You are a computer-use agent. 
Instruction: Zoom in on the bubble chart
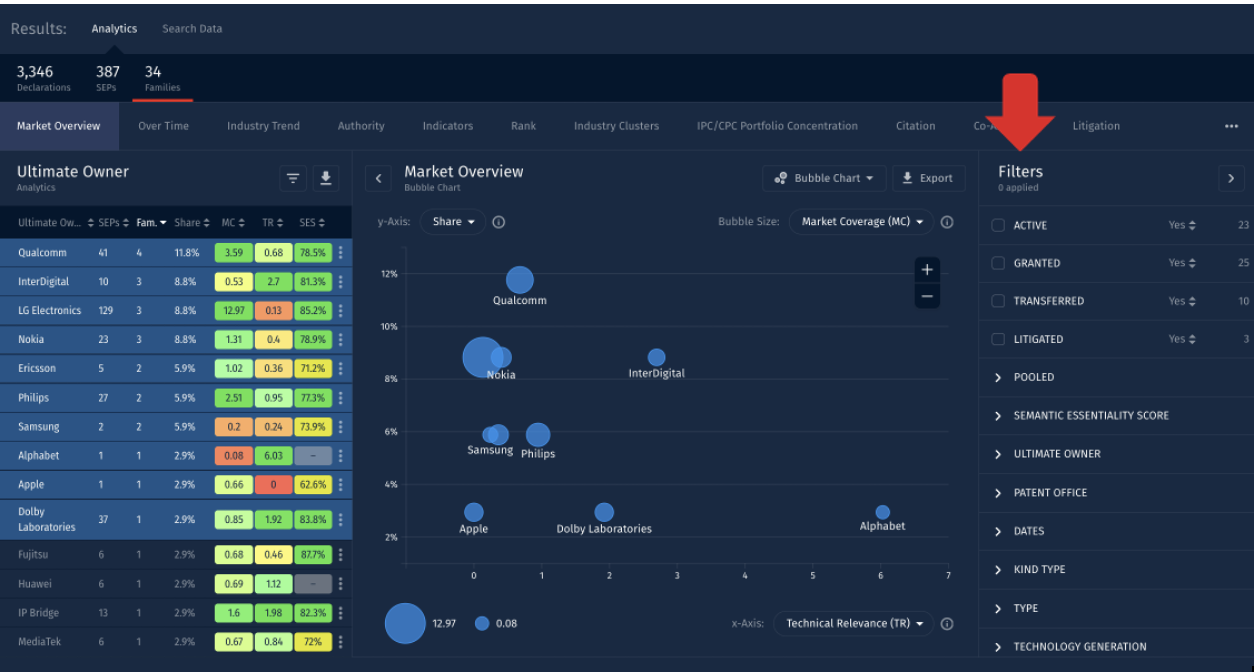(x=927, y=270)
